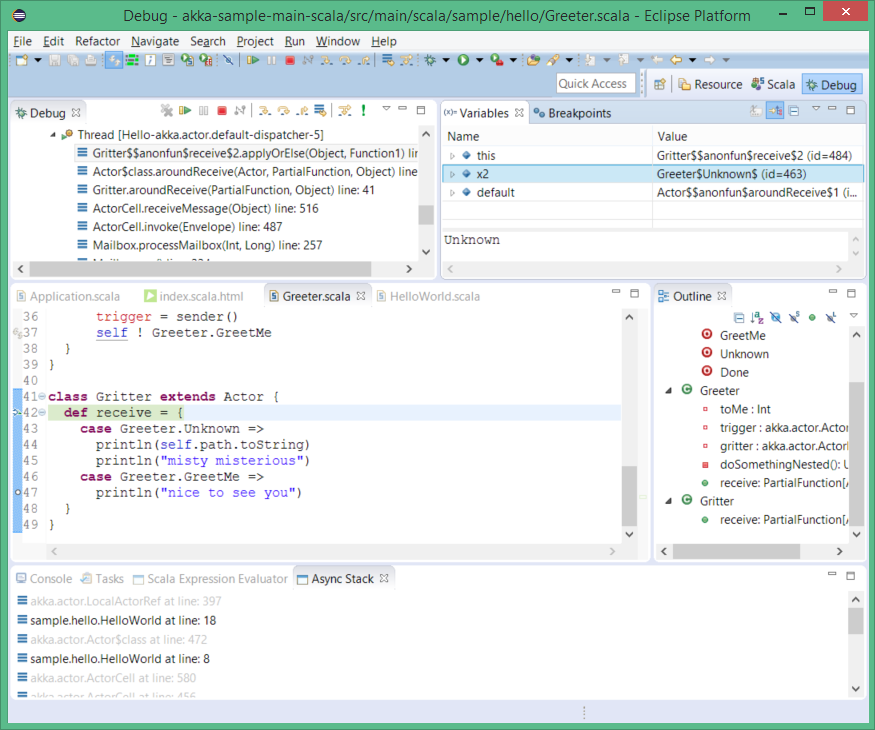Toggle Hide Fields in the Outline toolbar

coord(775,317)
